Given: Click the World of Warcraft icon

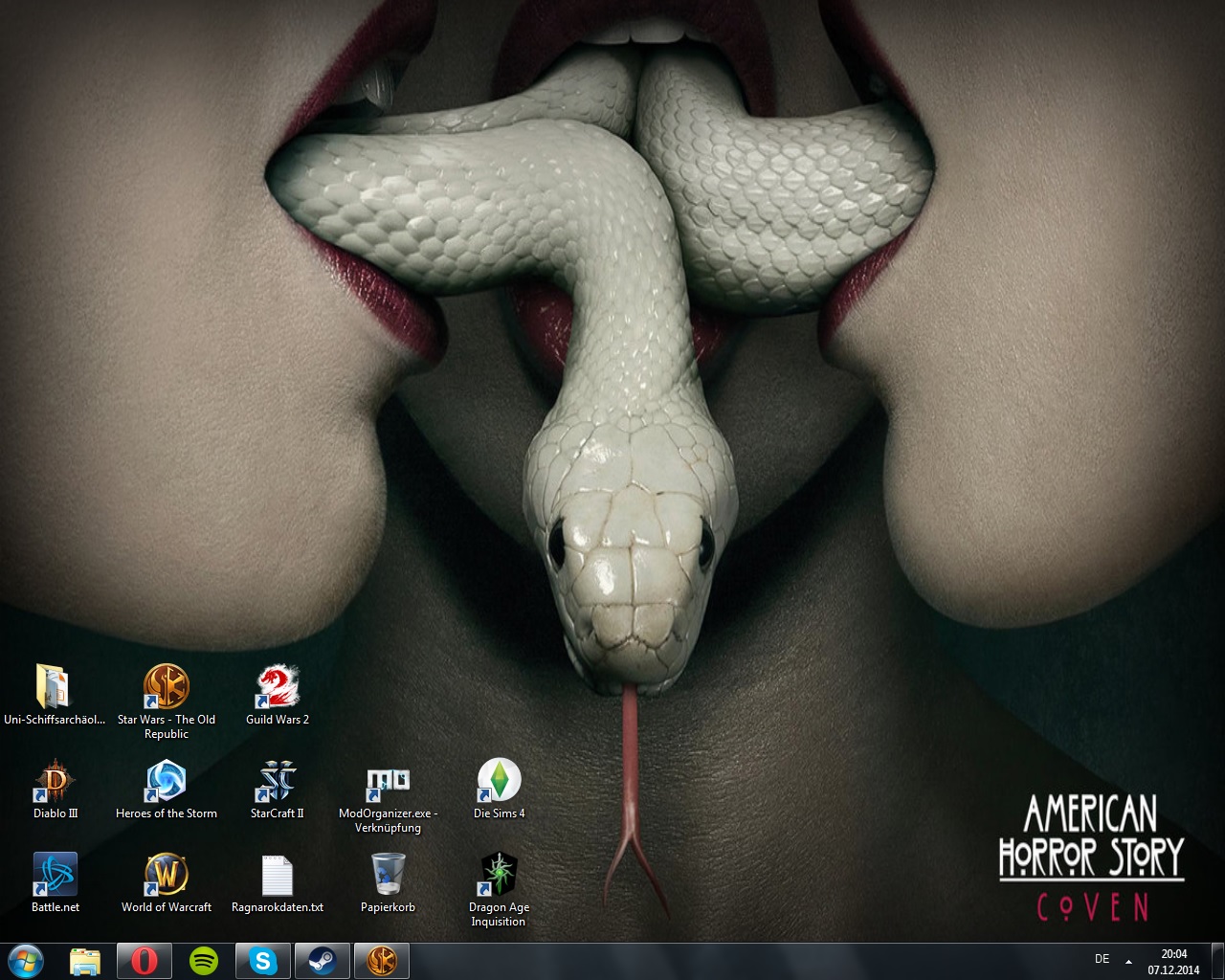Looking at the screenshot, I should [x=167, y=875].
